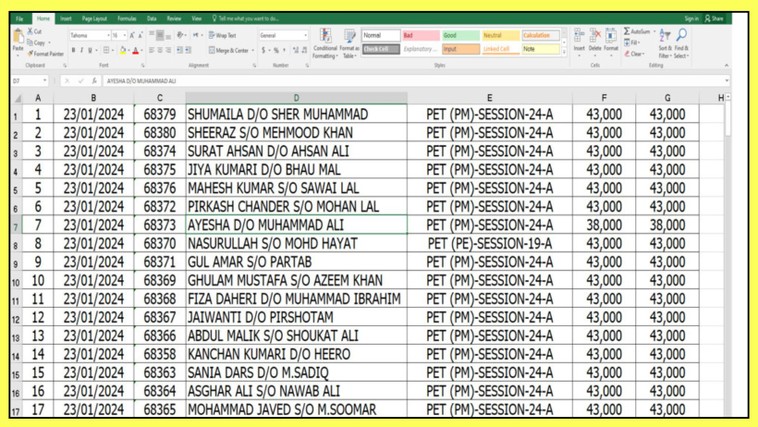
Task: Toggle Bold formatting
Action: (72, 50)
